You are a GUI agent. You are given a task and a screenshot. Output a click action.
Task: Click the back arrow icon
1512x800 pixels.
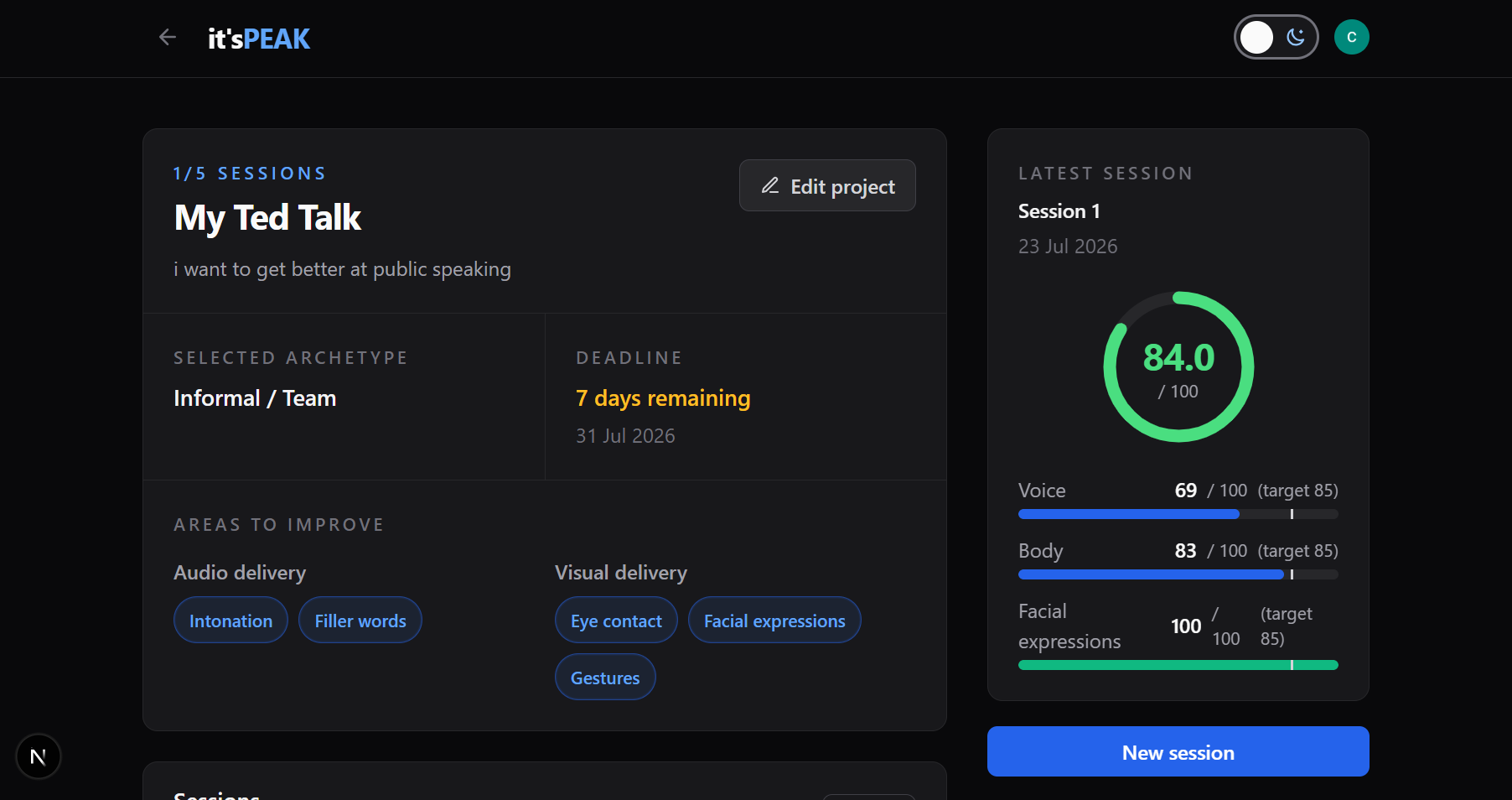(x=168, y=37)
